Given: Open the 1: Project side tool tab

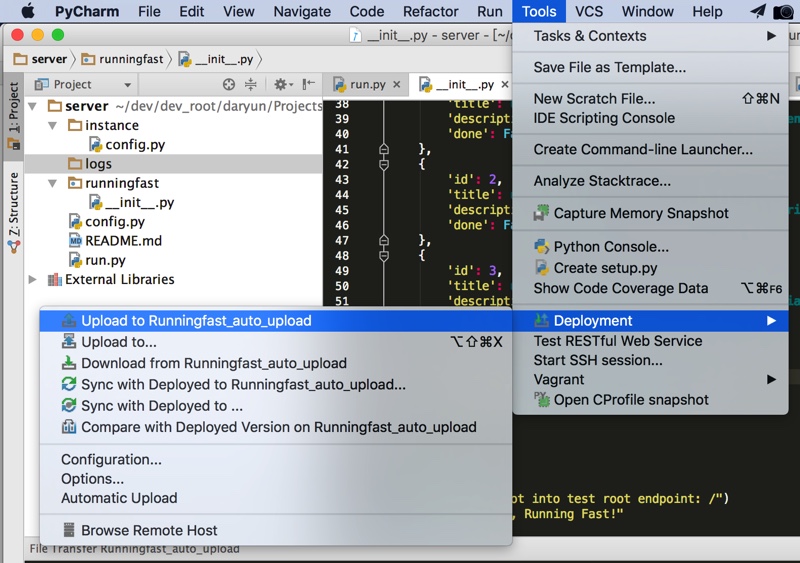Looking at the screenshot, I should pyautogui.click(x=13, y=115).
